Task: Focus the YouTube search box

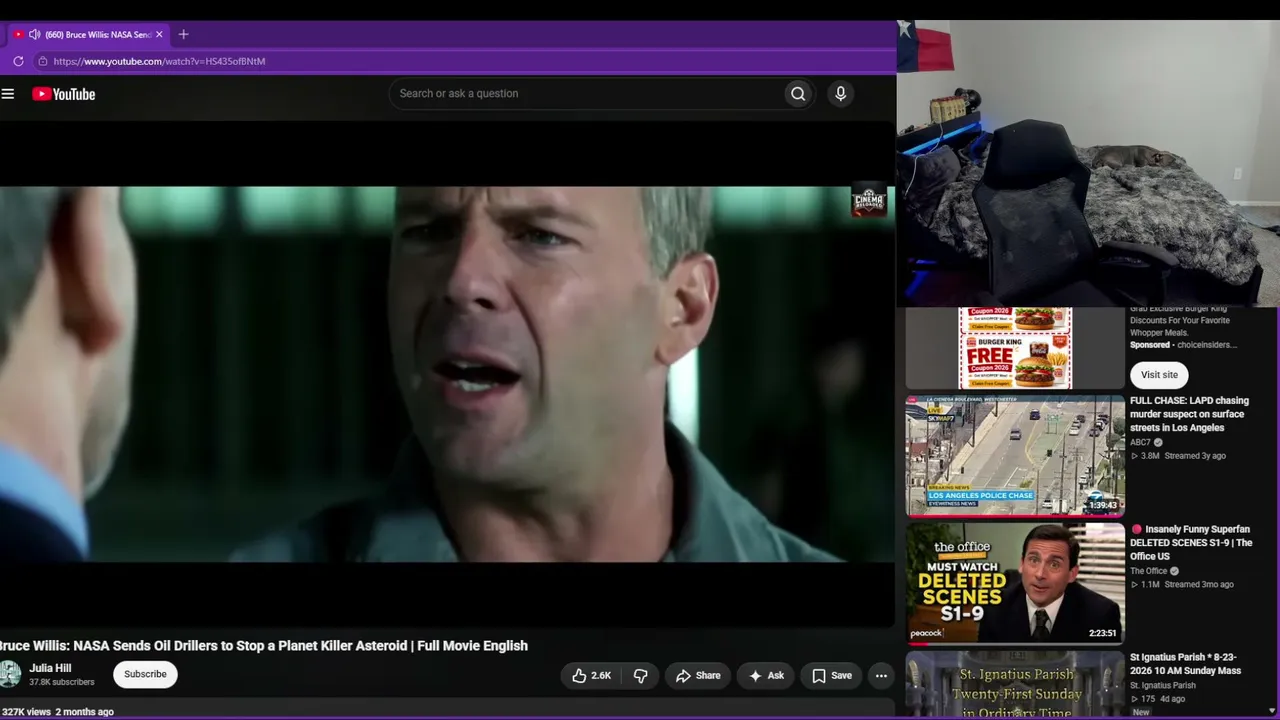Action: tap(587, 94)
